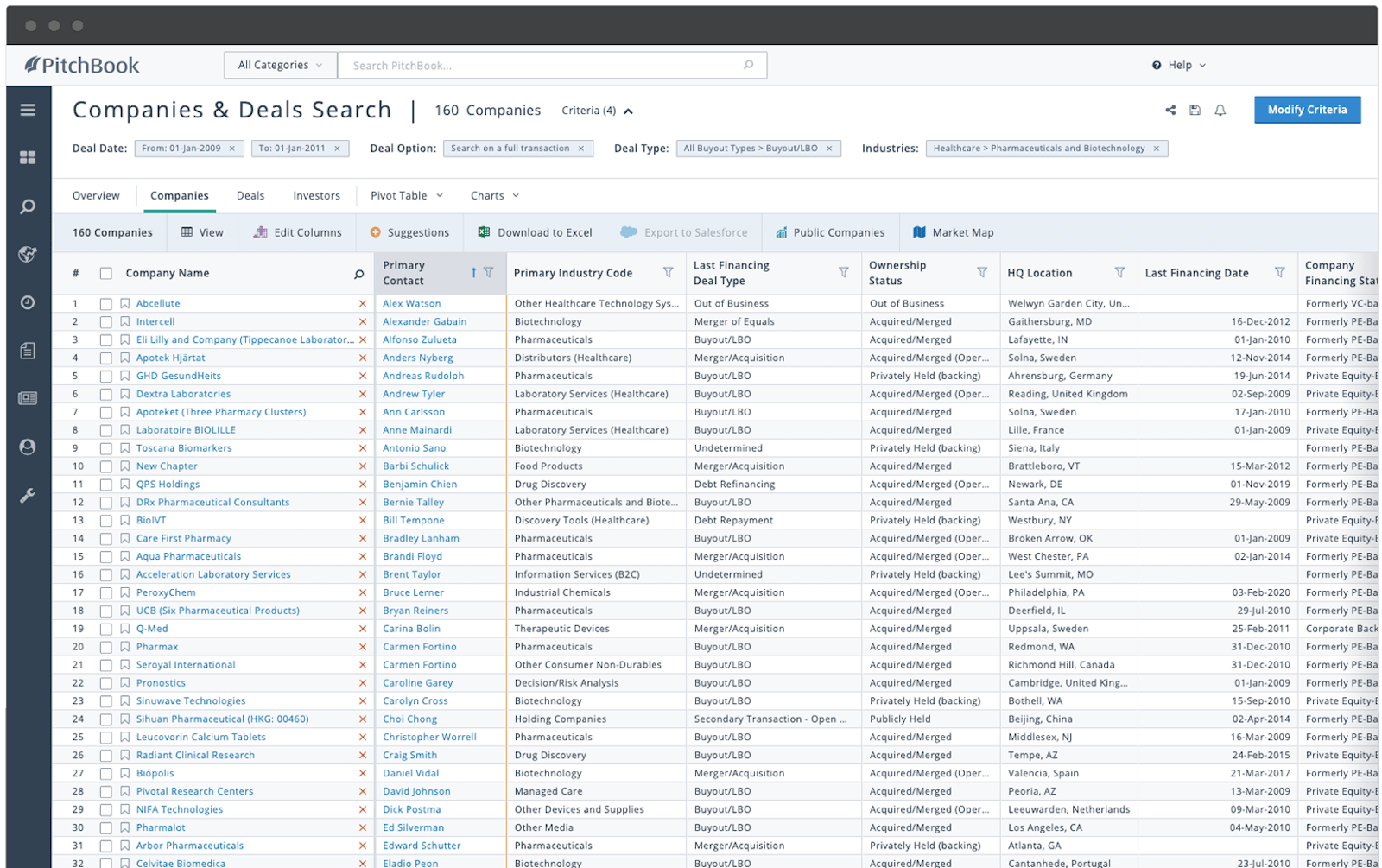Filter Last Financing Deal Type column
The height and width of the screenshot is (868, 1382).
point(843,273)
